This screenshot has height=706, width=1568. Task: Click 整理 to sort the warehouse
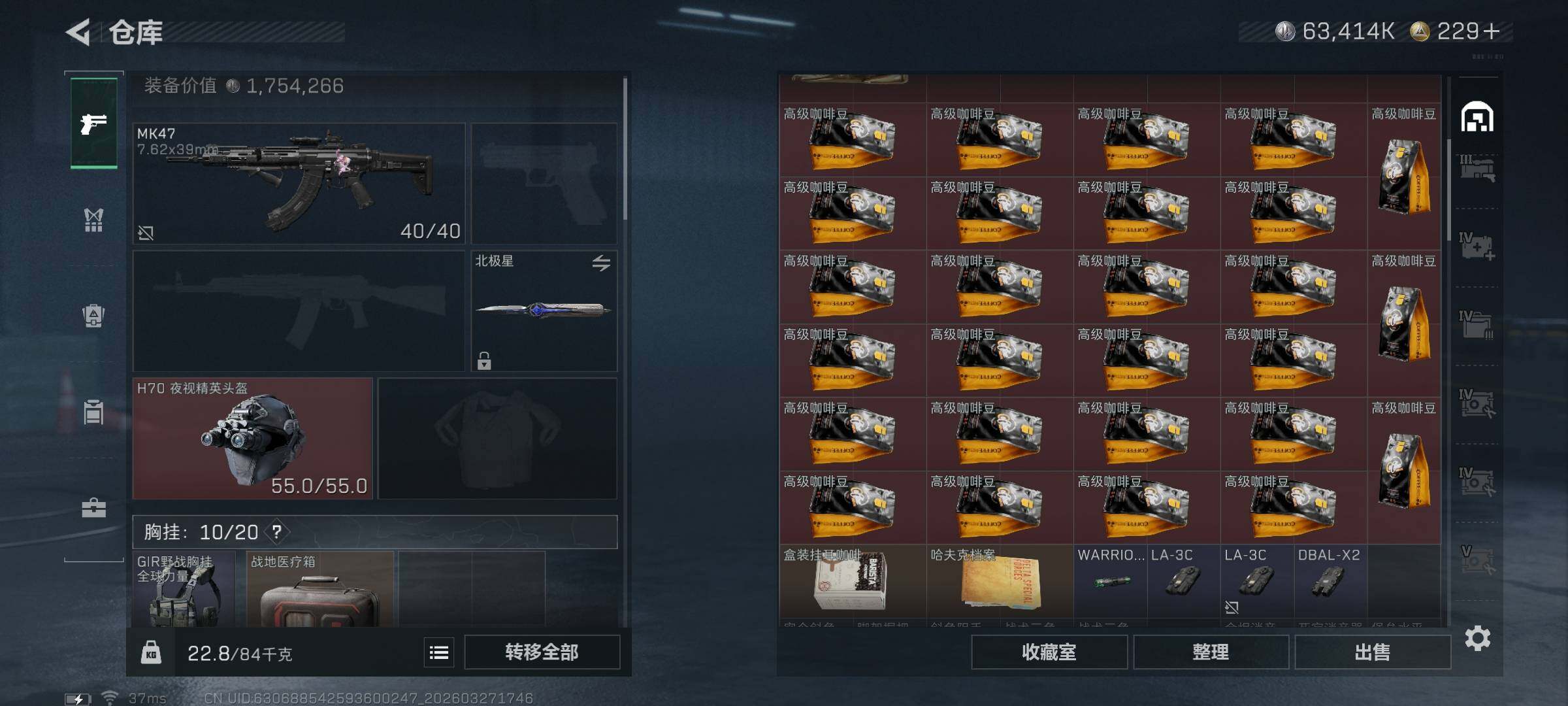1211,652
